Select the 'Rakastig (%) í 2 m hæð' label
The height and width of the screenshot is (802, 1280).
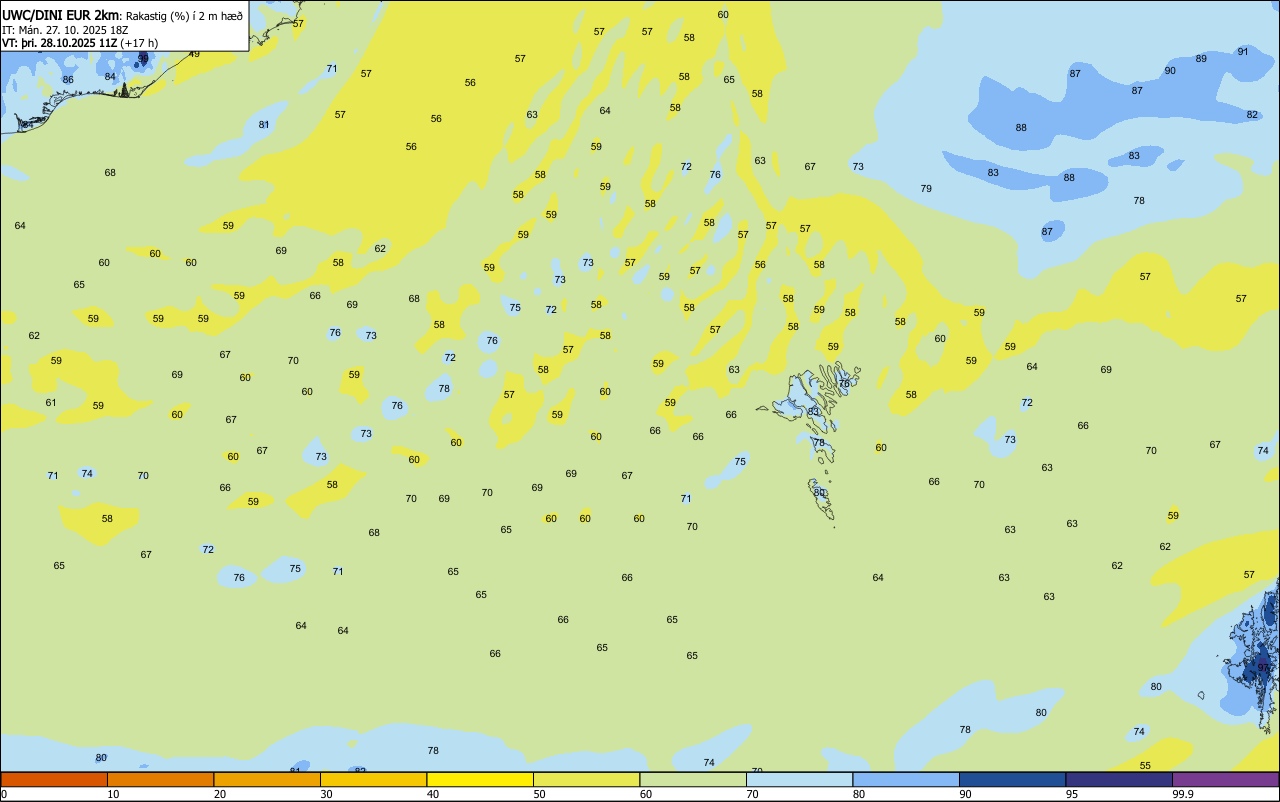pyautogui.click(x=184, y=15)
